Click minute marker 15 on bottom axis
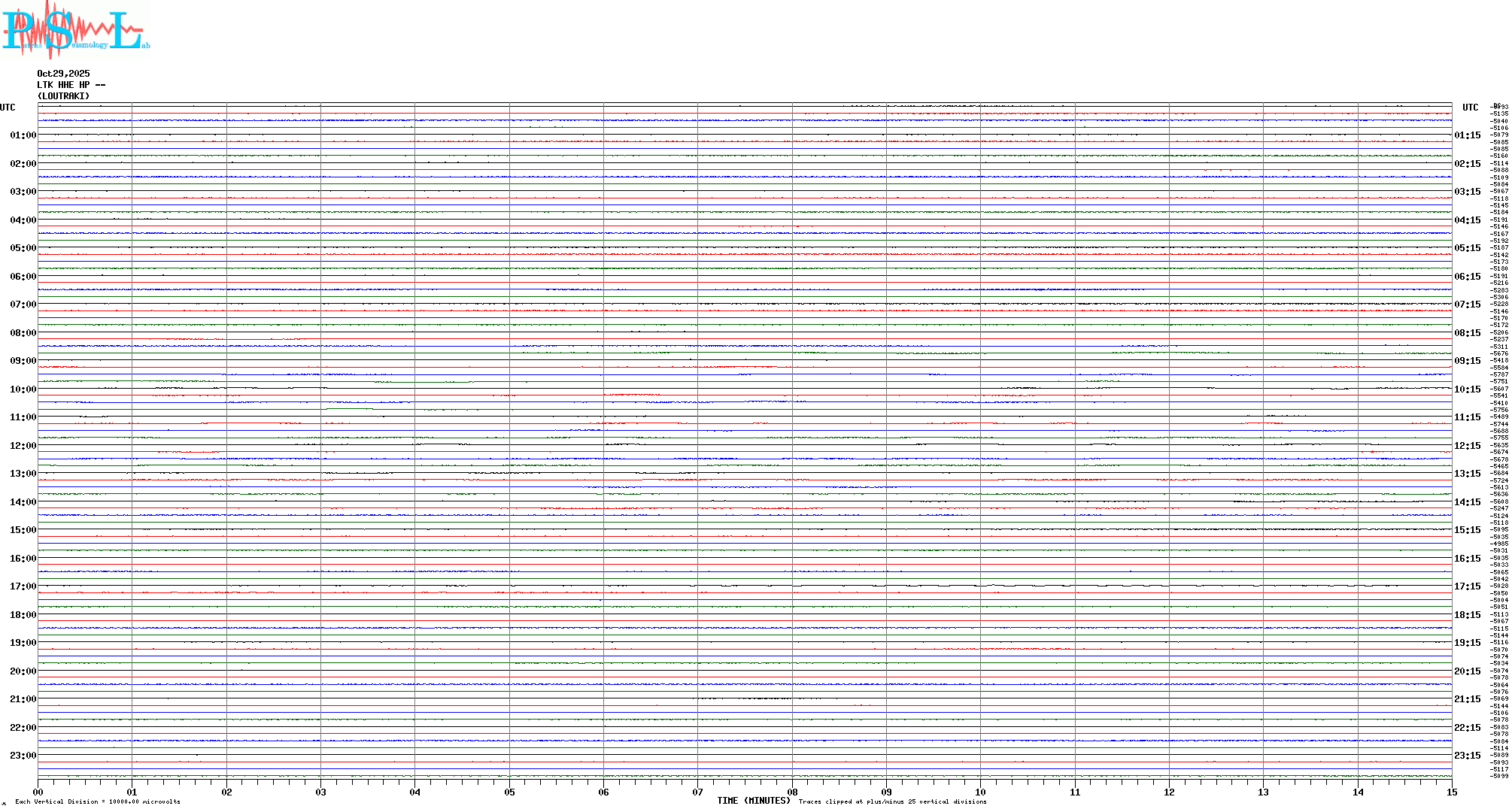 pyautogui.click(x=1451, y=792)
